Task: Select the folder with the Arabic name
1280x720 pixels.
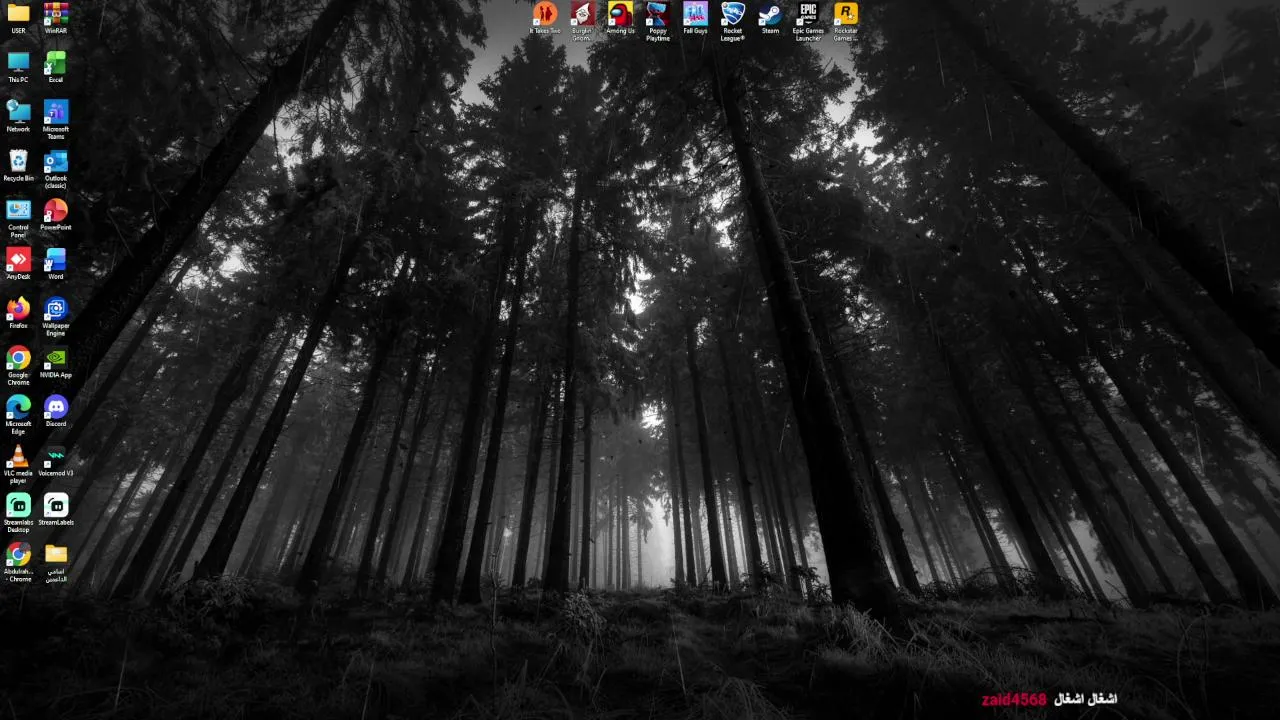Action: [x=56, y=561]
